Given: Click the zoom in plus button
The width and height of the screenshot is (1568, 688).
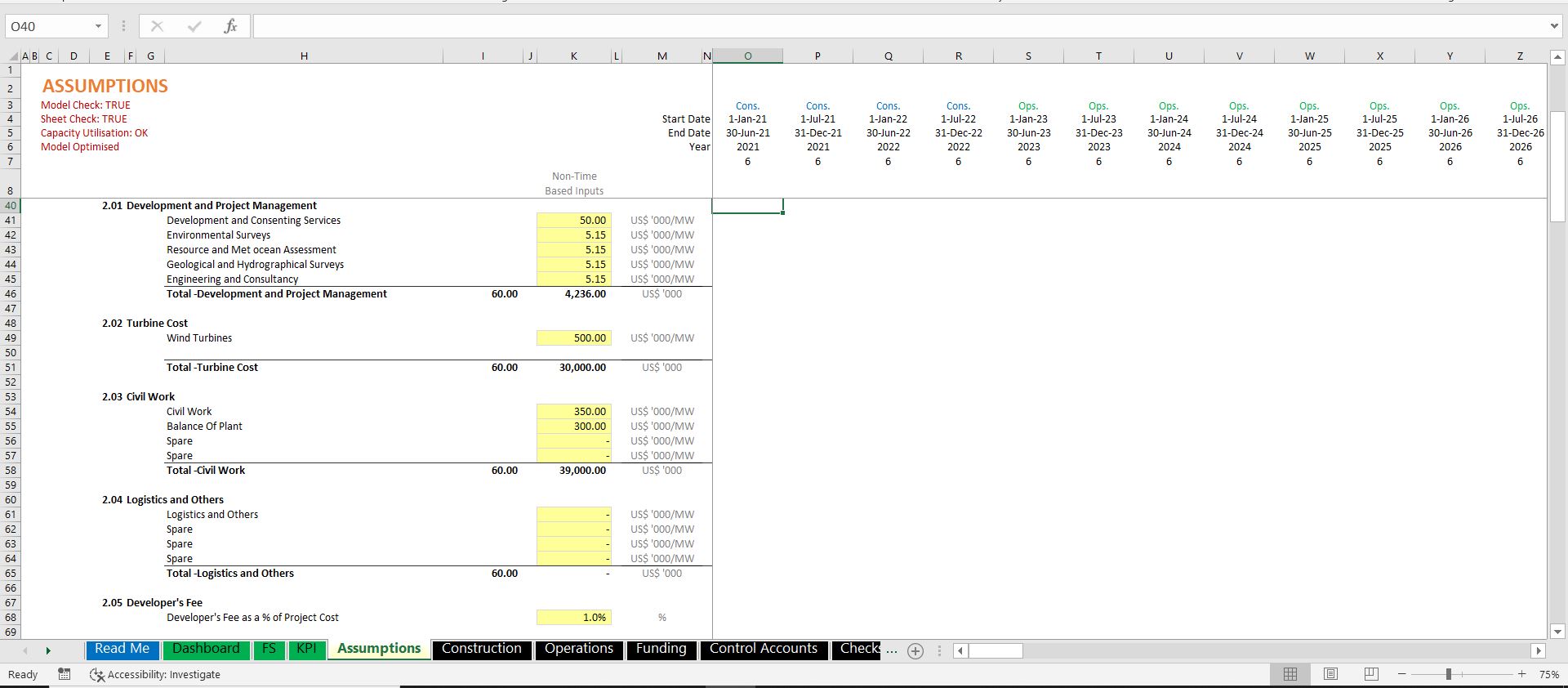Looking at the screenshot, I should [x=1521, y=674].
